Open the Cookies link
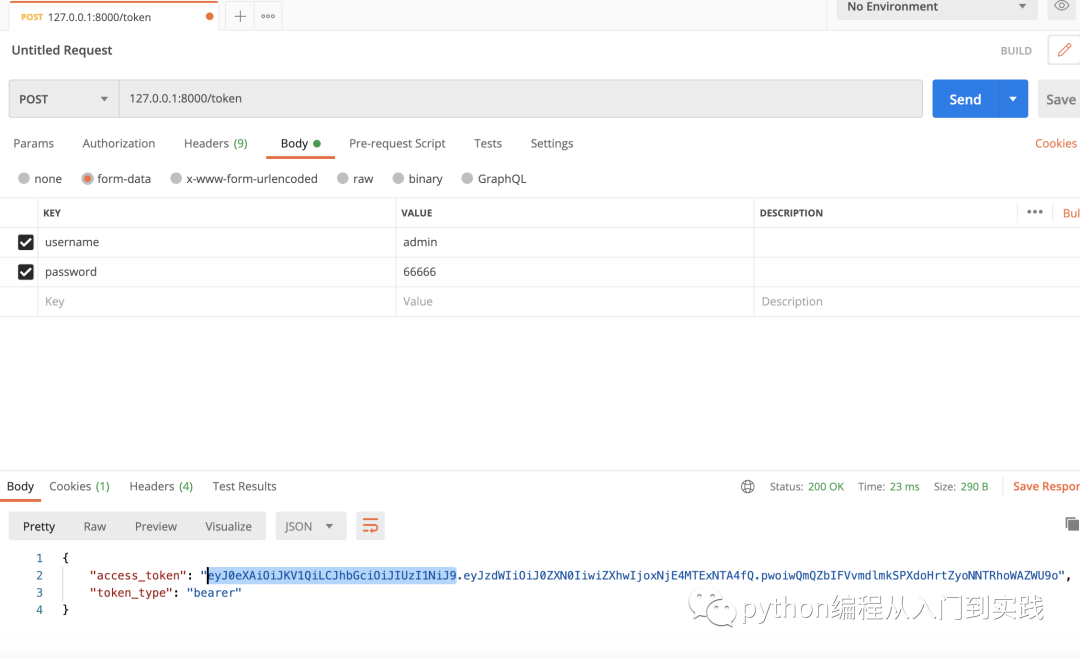 [1055, 143]
